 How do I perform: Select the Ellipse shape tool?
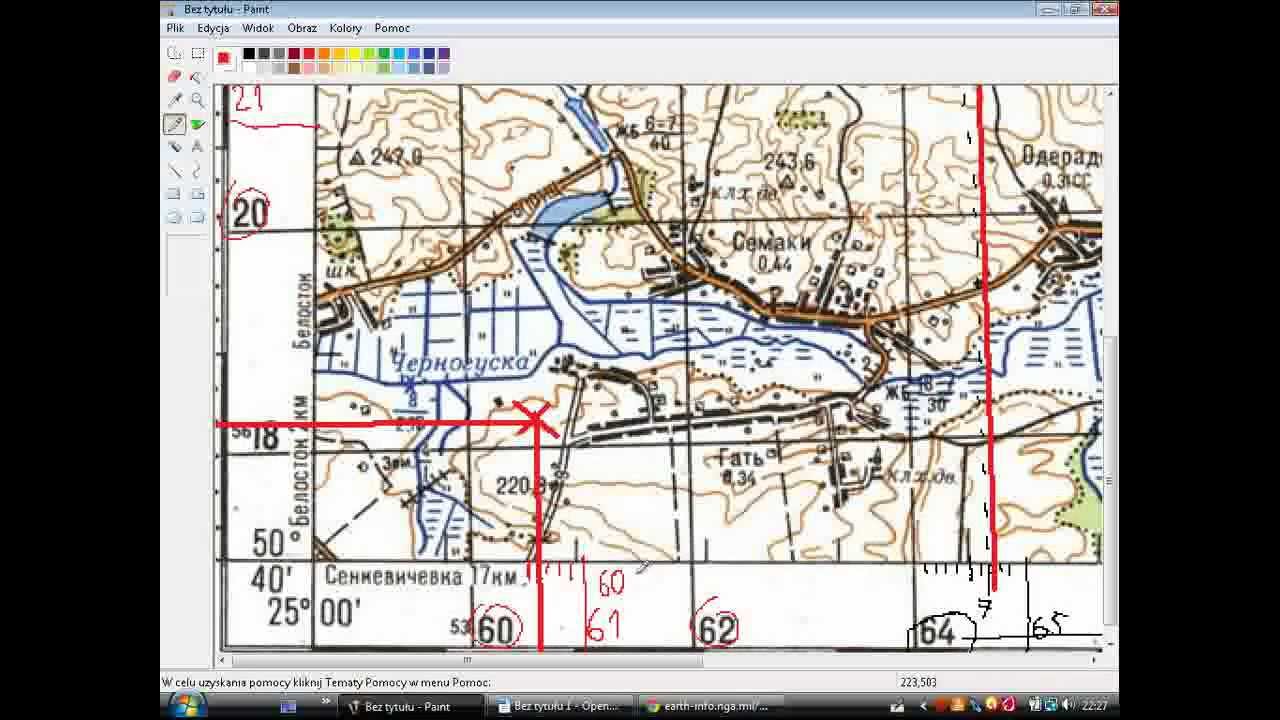tap(175, 217)
